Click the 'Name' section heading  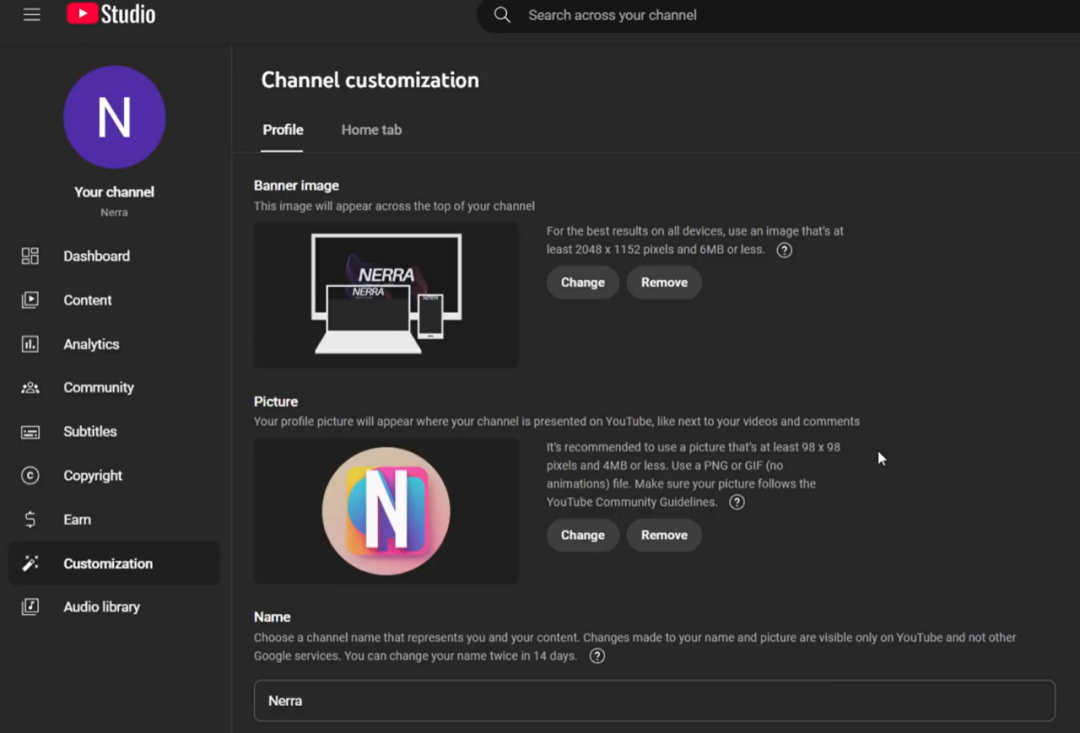pos(272,617)
